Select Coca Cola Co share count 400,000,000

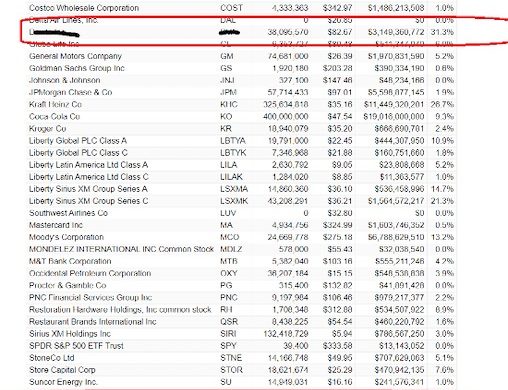[x=285, y=116]
